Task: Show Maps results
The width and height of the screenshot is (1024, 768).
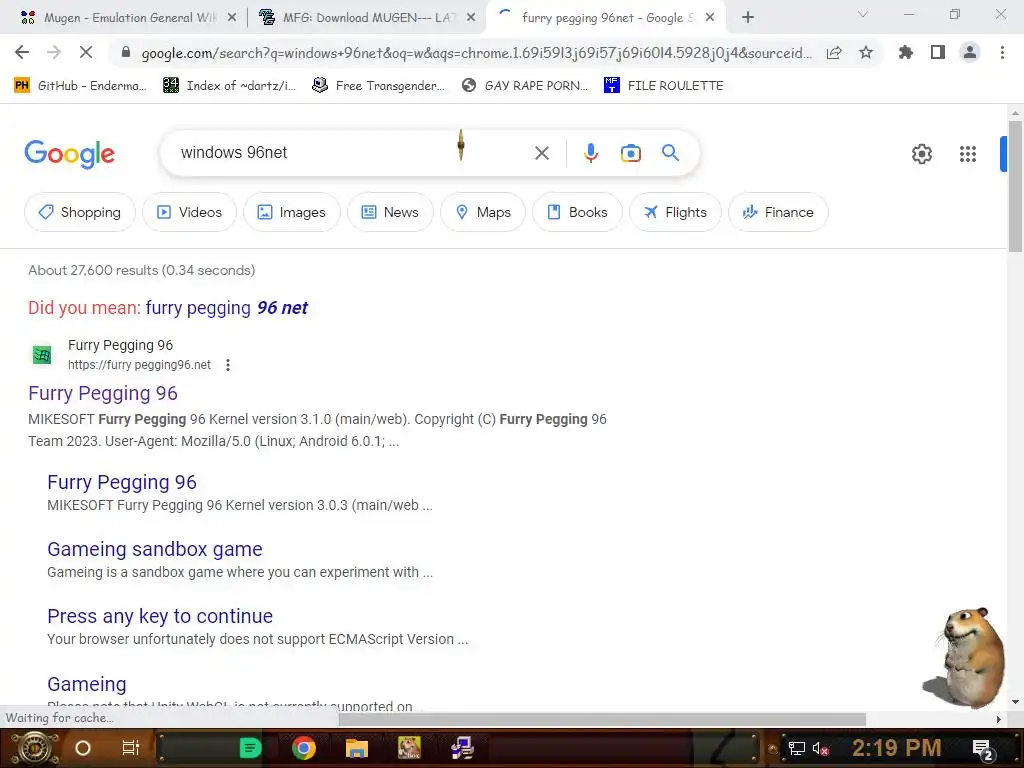Action: pyautogui.click(x=483, y=212)
